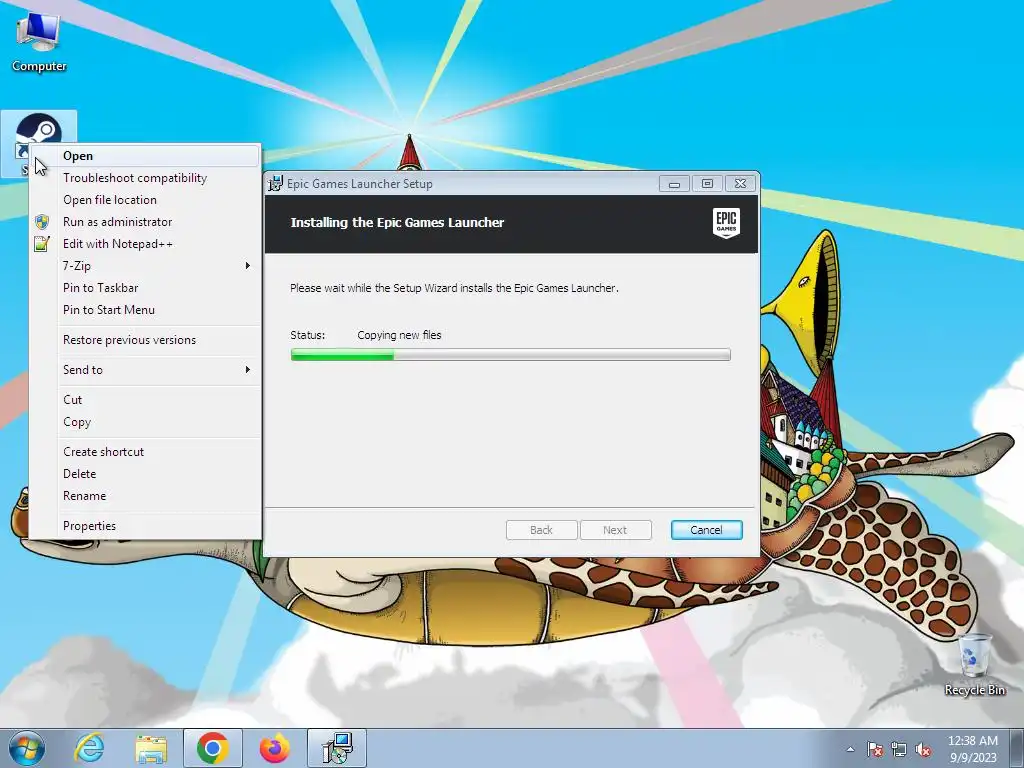Click the muted volume tray icon

click(923, 750)
